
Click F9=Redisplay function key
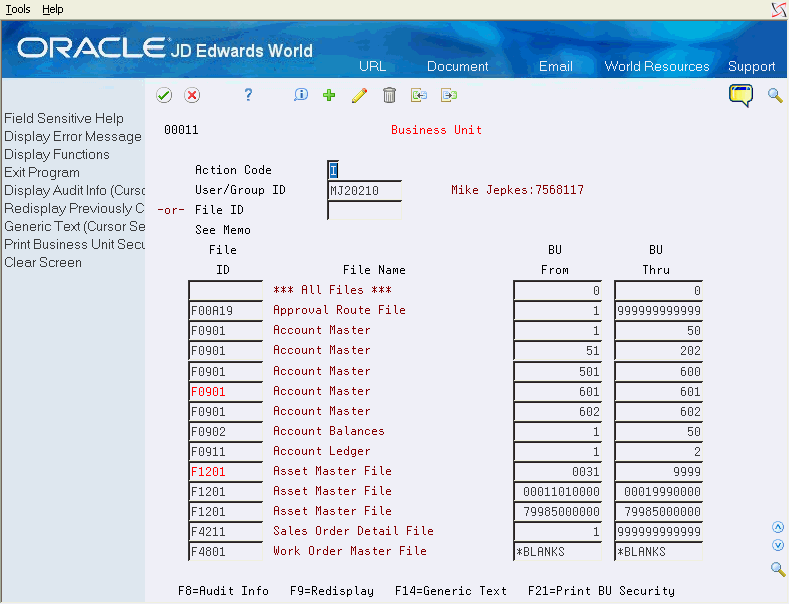[332, 590]
